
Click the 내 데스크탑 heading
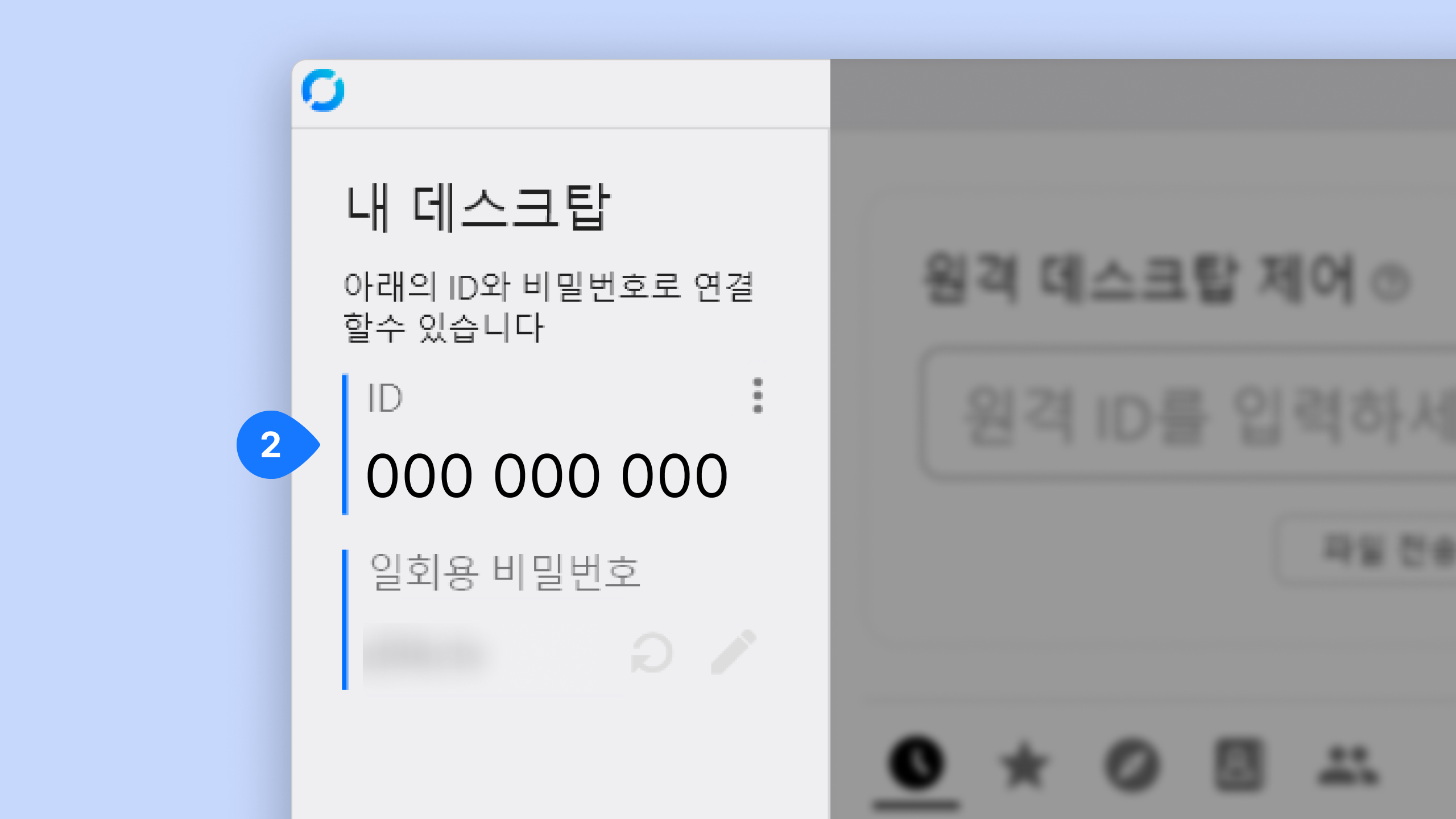[478, 208]
